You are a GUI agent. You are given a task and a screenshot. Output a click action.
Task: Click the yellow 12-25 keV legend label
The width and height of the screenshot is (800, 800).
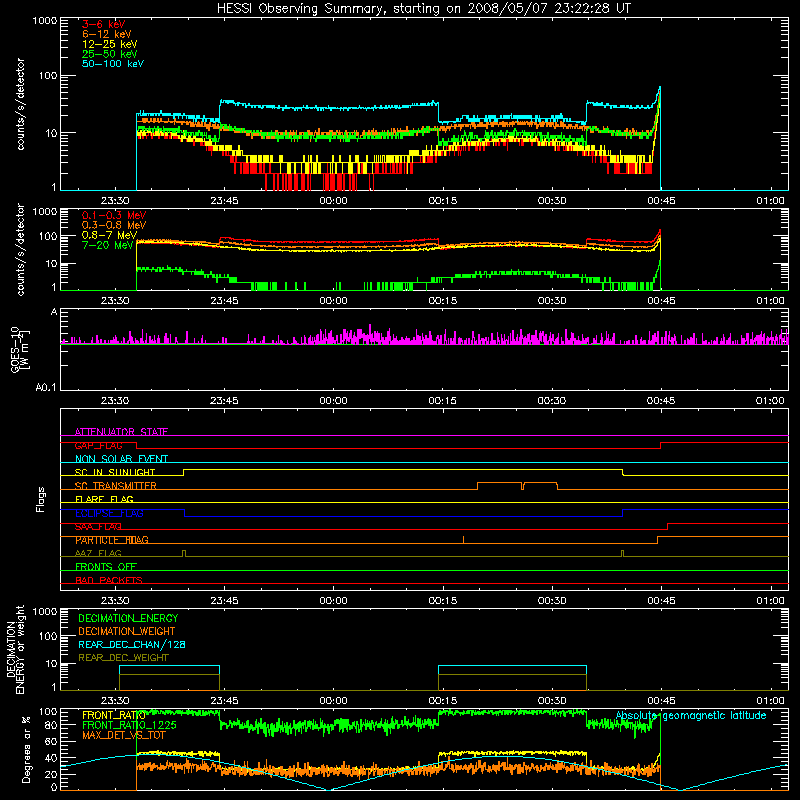point(110,44)
